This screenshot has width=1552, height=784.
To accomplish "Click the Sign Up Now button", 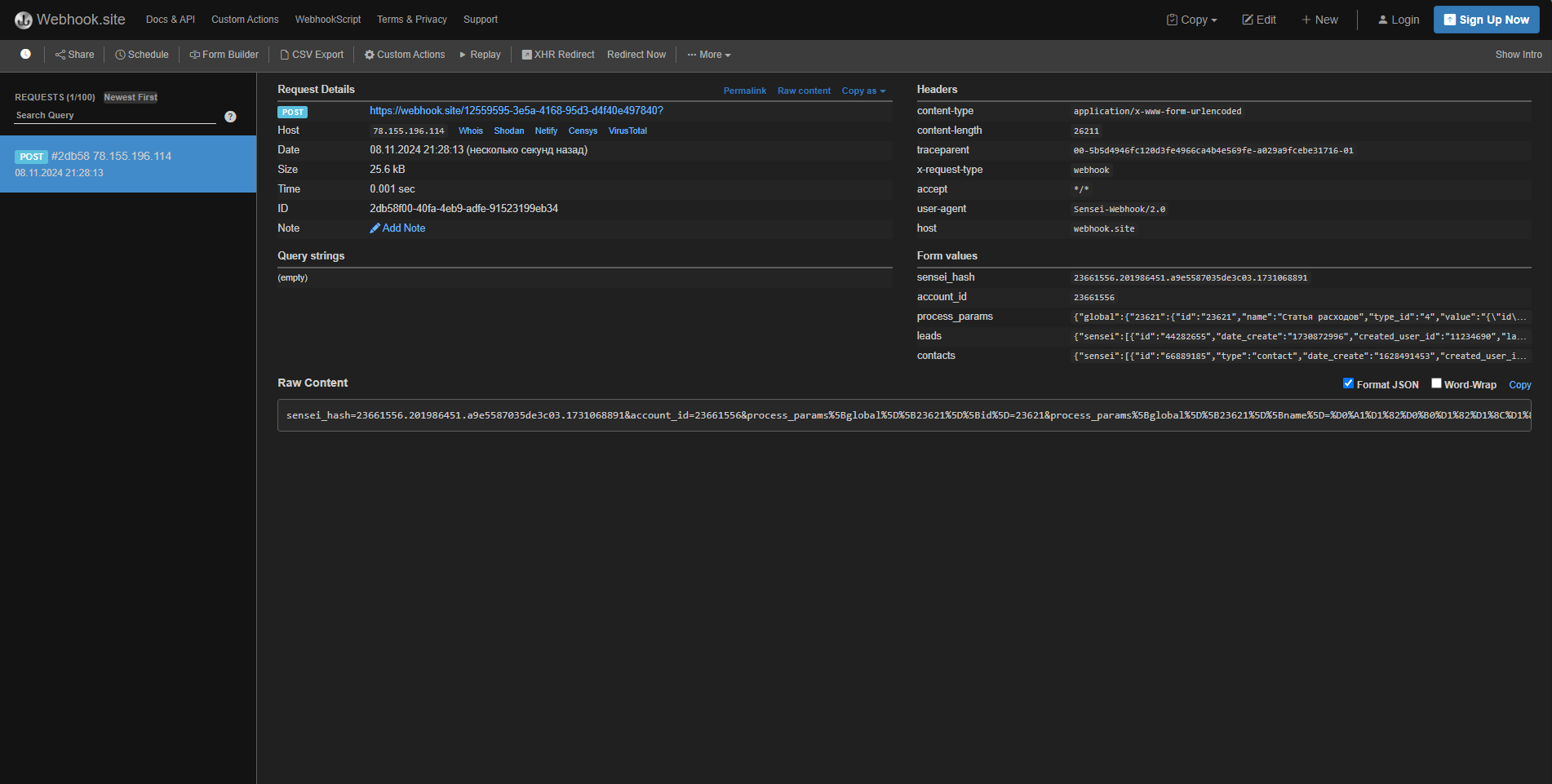I will click(x=1487, y=20).
